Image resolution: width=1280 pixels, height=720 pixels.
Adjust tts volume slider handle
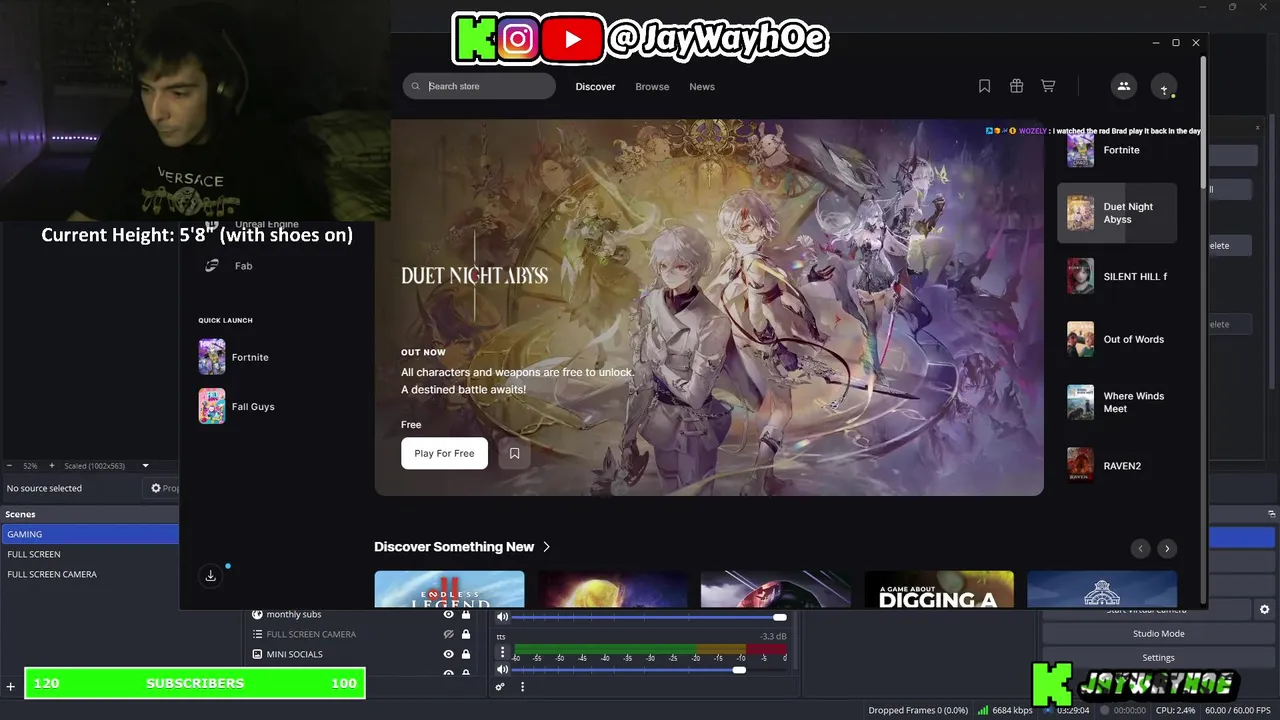click(x=739, y=669)
